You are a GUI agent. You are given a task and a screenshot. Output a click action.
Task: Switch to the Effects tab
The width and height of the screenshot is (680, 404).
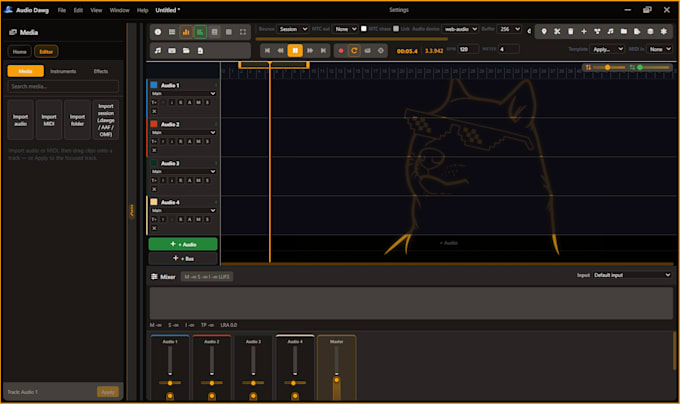point(101,71)
